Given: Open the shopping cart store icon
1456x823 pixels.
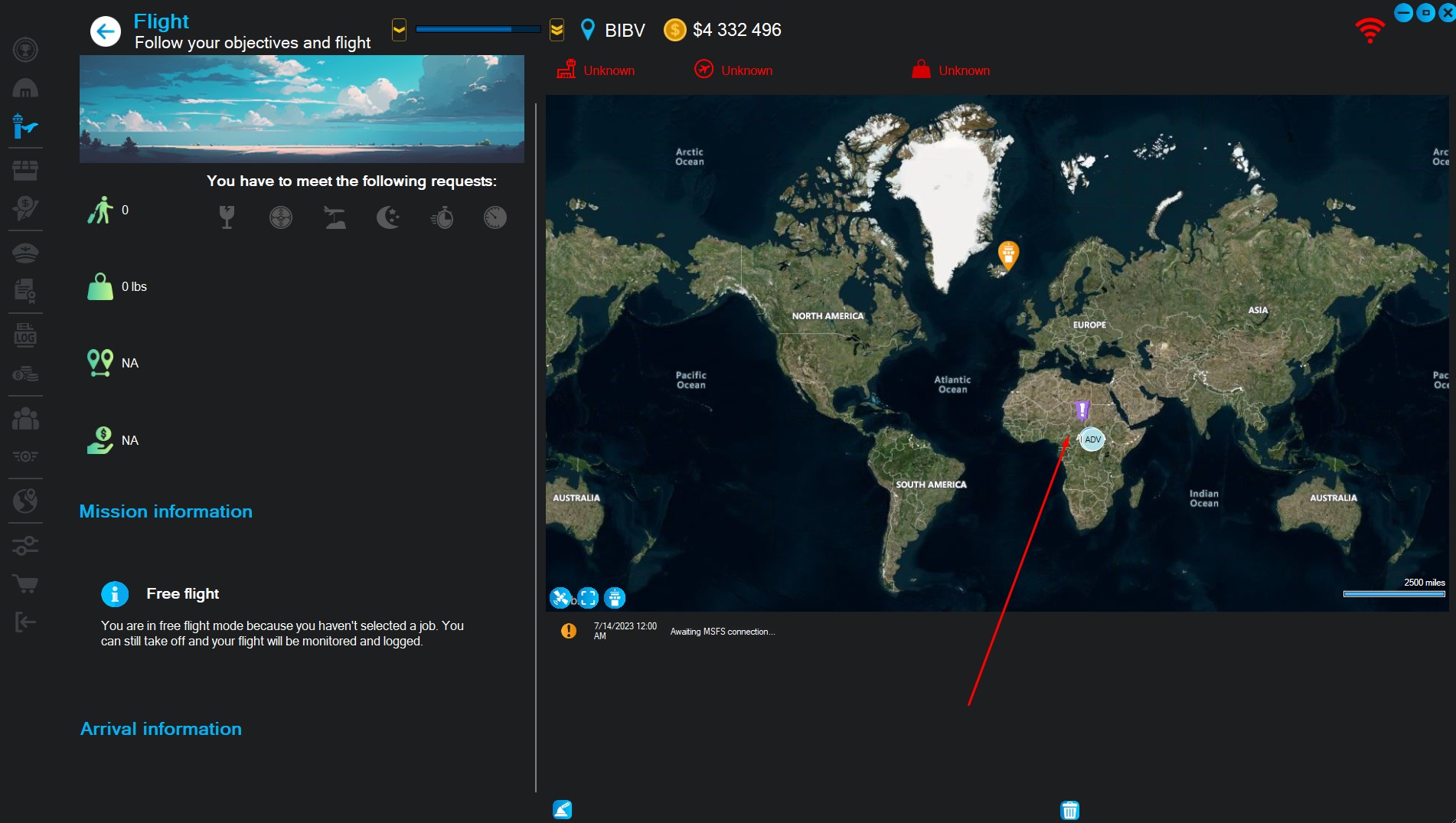Looking at the screenshot, I should pos(25,583).
